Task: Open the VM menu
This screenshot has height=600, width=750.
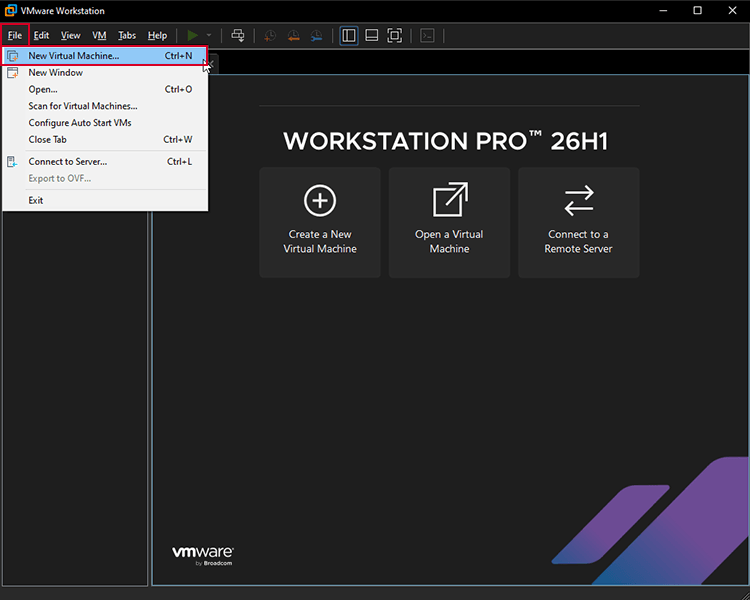Action: tap(99, 35)
